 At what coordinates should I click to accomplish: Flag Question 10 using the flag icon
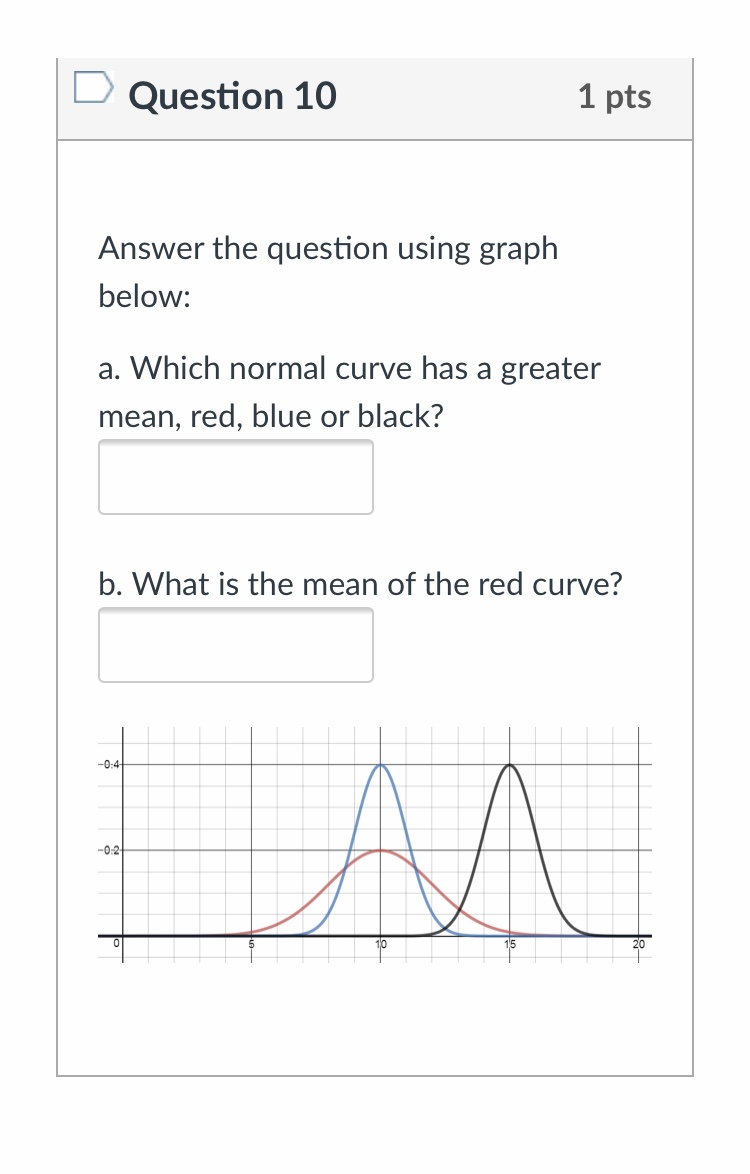pyautogui.click(x=92, y=90)
